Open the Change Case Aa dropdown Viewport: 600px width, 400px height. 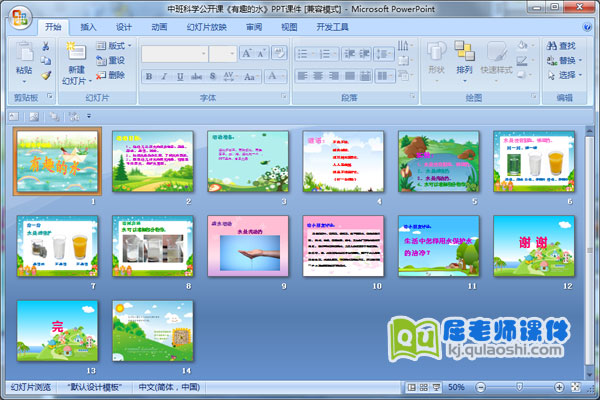tap(251, 77)
